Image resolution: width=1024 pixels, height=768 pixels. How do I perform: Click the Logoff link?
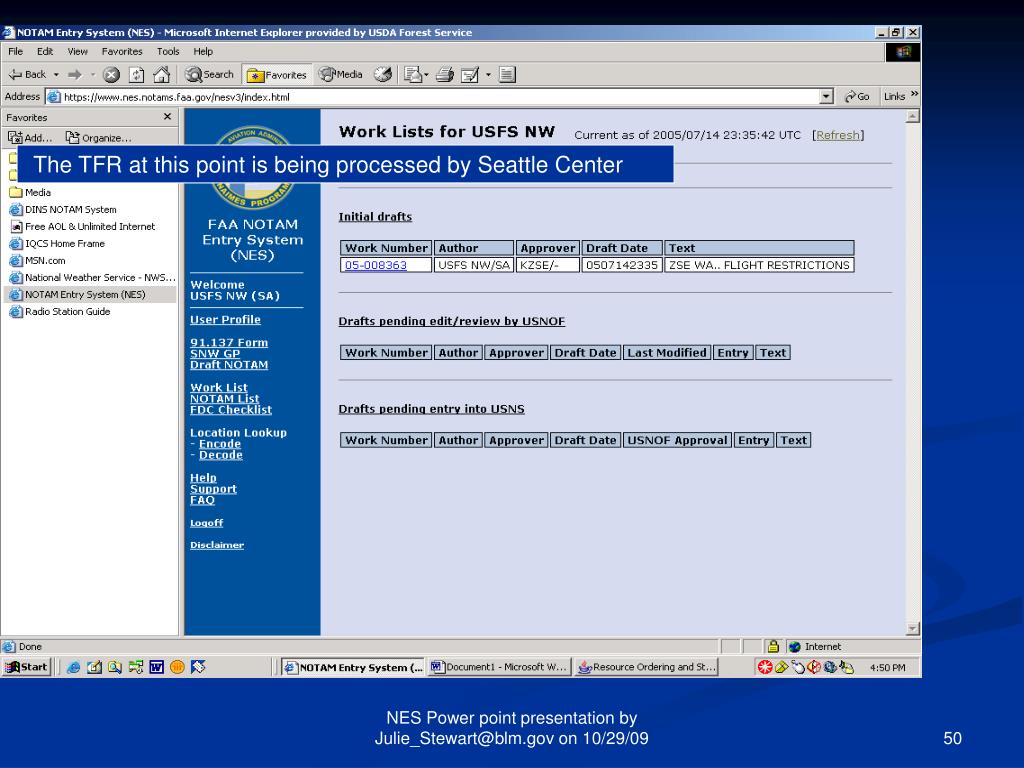[206, 522]
